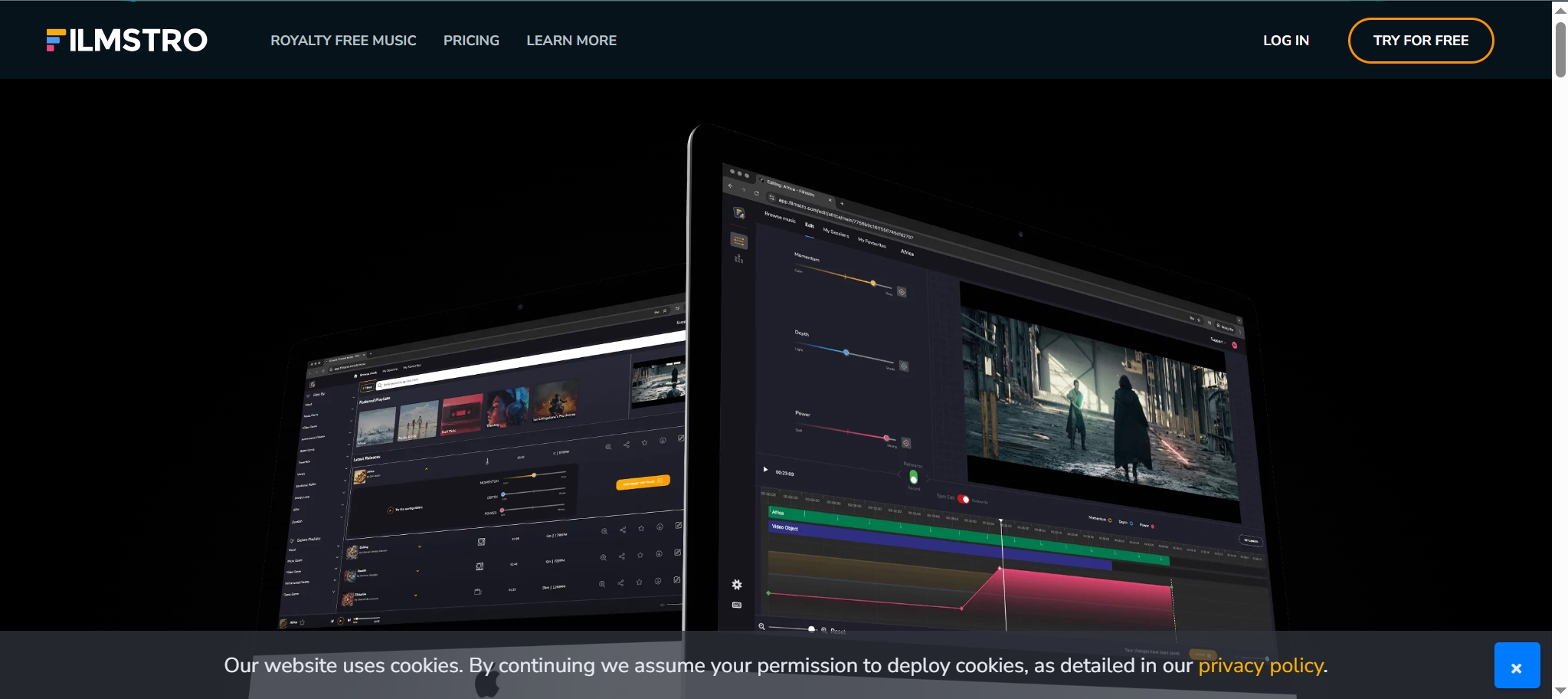Toggle the green Rehearse/Record switch
Image resolution: width=1568 pixels, height=699 pixels.
(x=913, y=477)
